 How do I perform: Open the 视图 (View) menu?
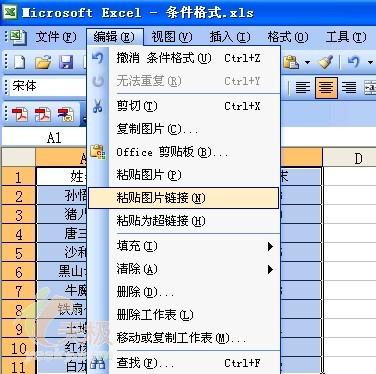pyautogui.click(x=172, y=37)
